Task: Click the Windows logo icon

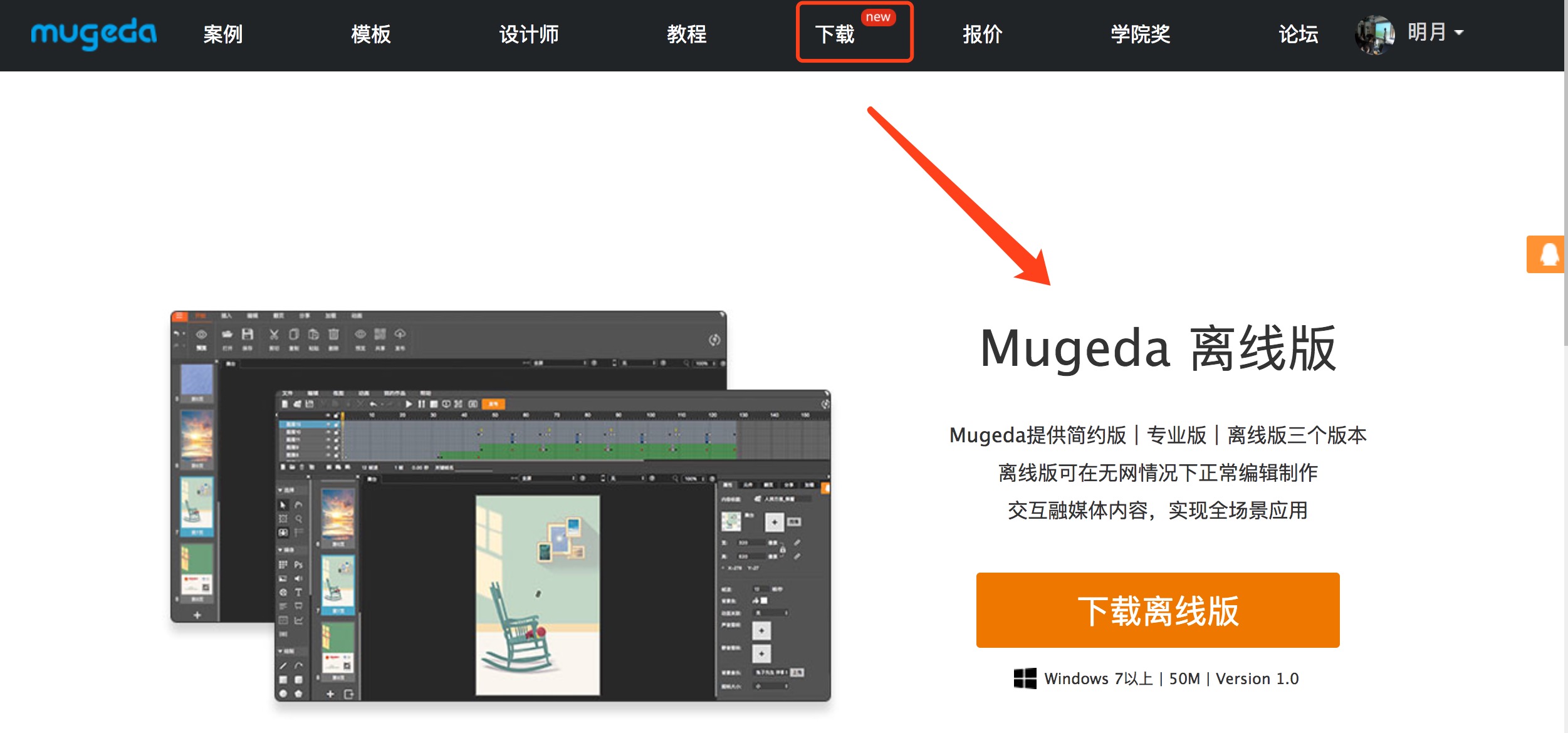Action: pyautogui.click(x=1025, y=678)
